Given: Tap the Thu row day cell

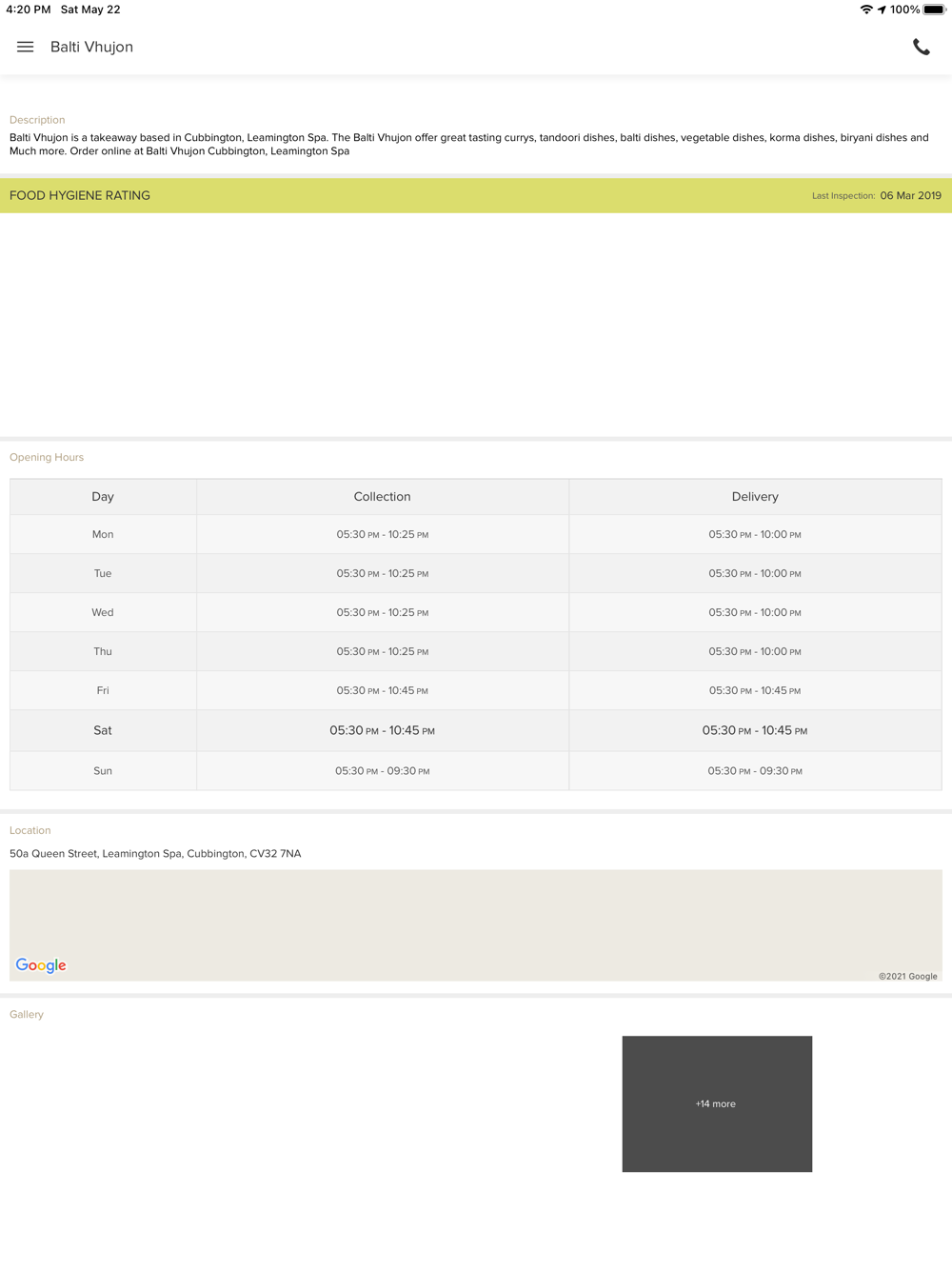Looking at the screenshot, I should [103, 652].
